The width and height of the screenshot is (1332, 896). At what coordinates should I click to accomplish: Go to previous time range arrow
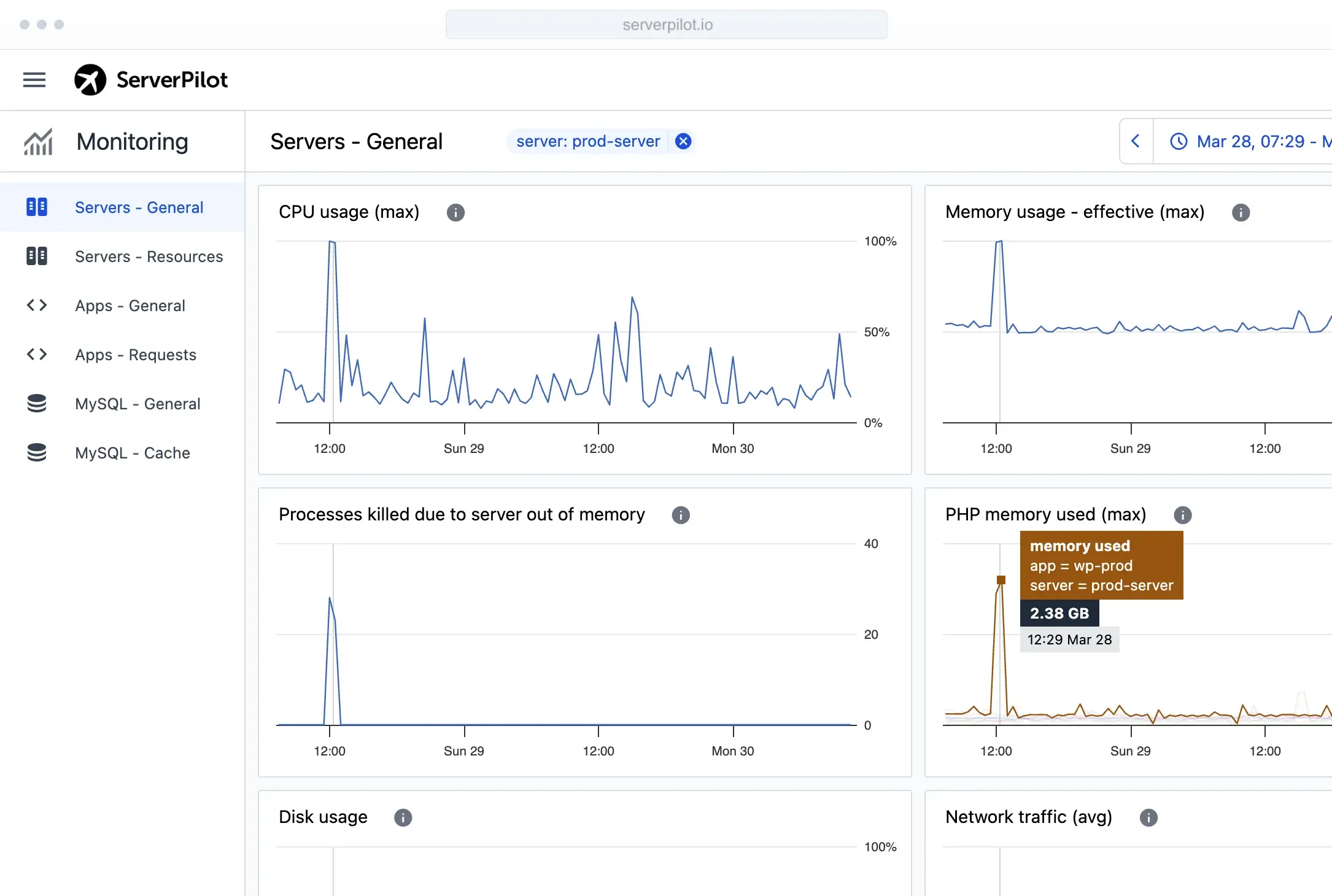1136,142
